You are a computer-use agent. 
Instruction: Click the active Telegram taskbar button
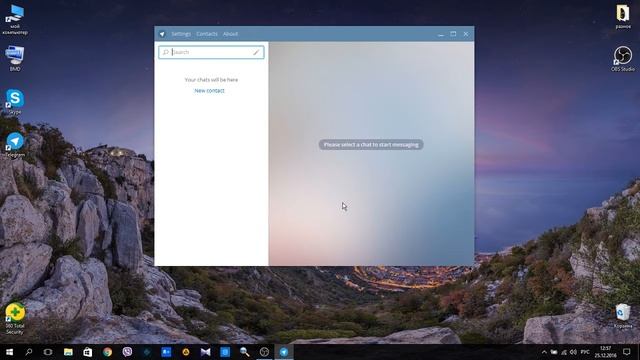pyautogui.click(x=284, y=352)
